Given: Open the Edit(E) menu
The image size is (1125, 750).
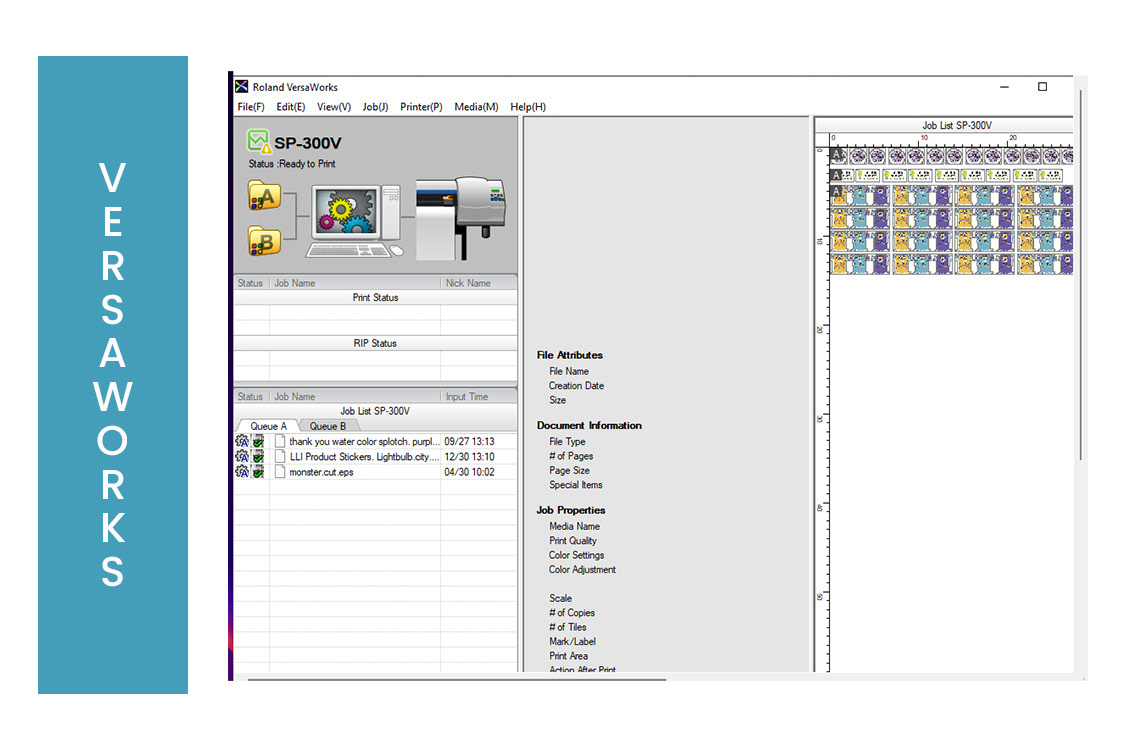Looking at the screenshot, I should click(x=291, y=107).
